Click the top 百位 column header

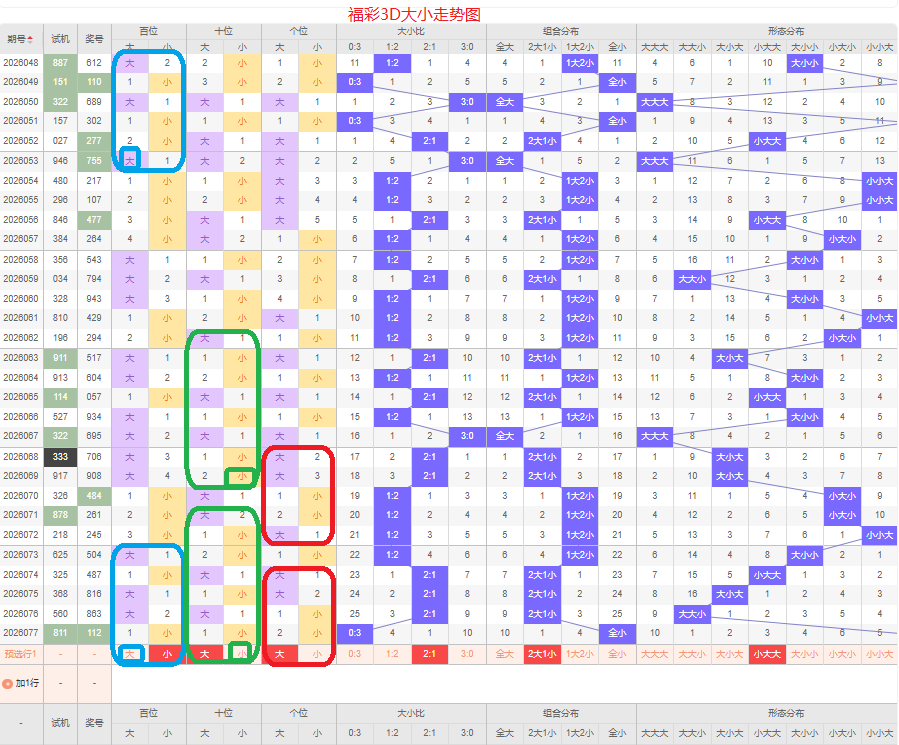148,31
